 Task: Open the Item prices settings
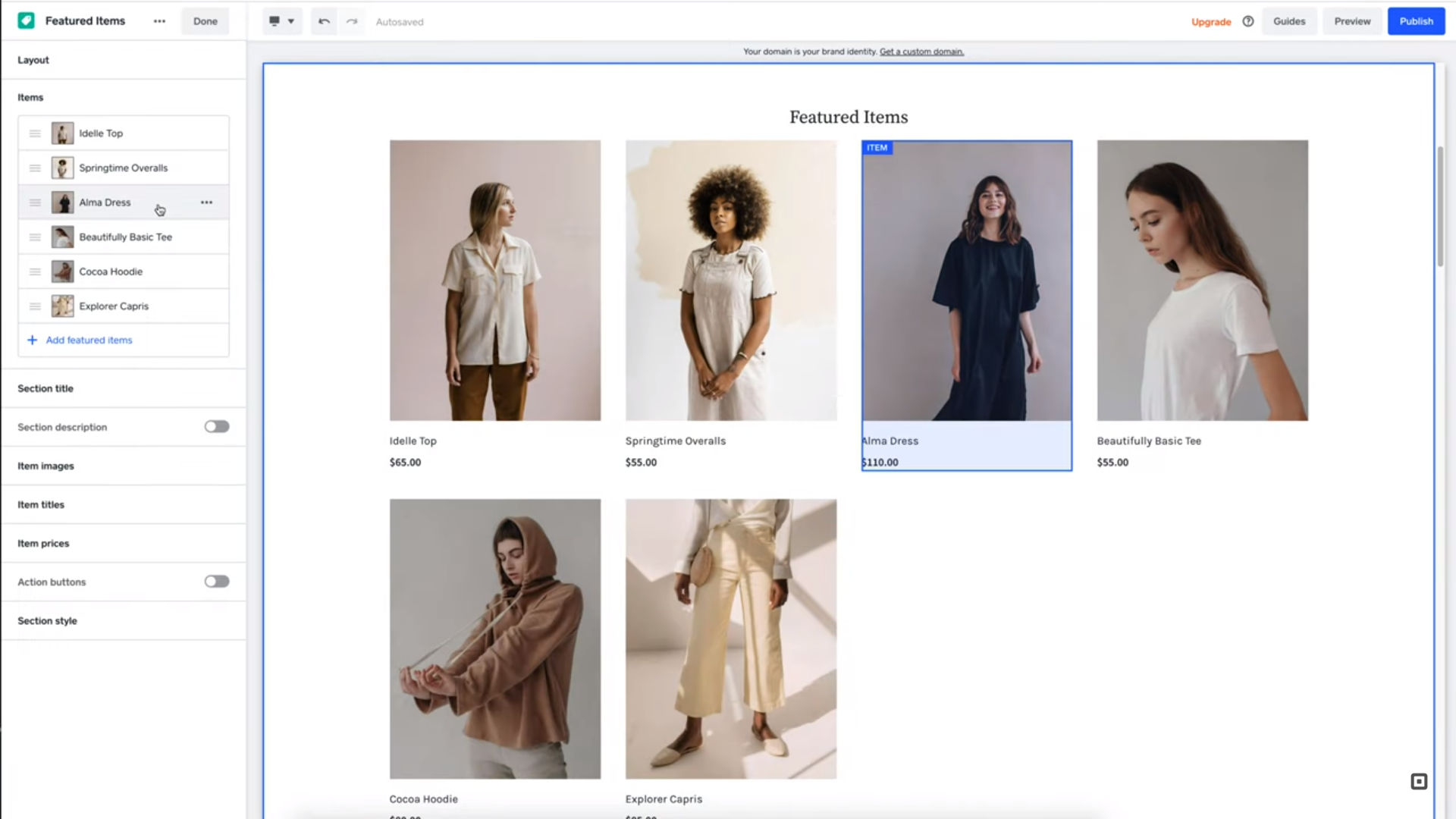(43, 544)
